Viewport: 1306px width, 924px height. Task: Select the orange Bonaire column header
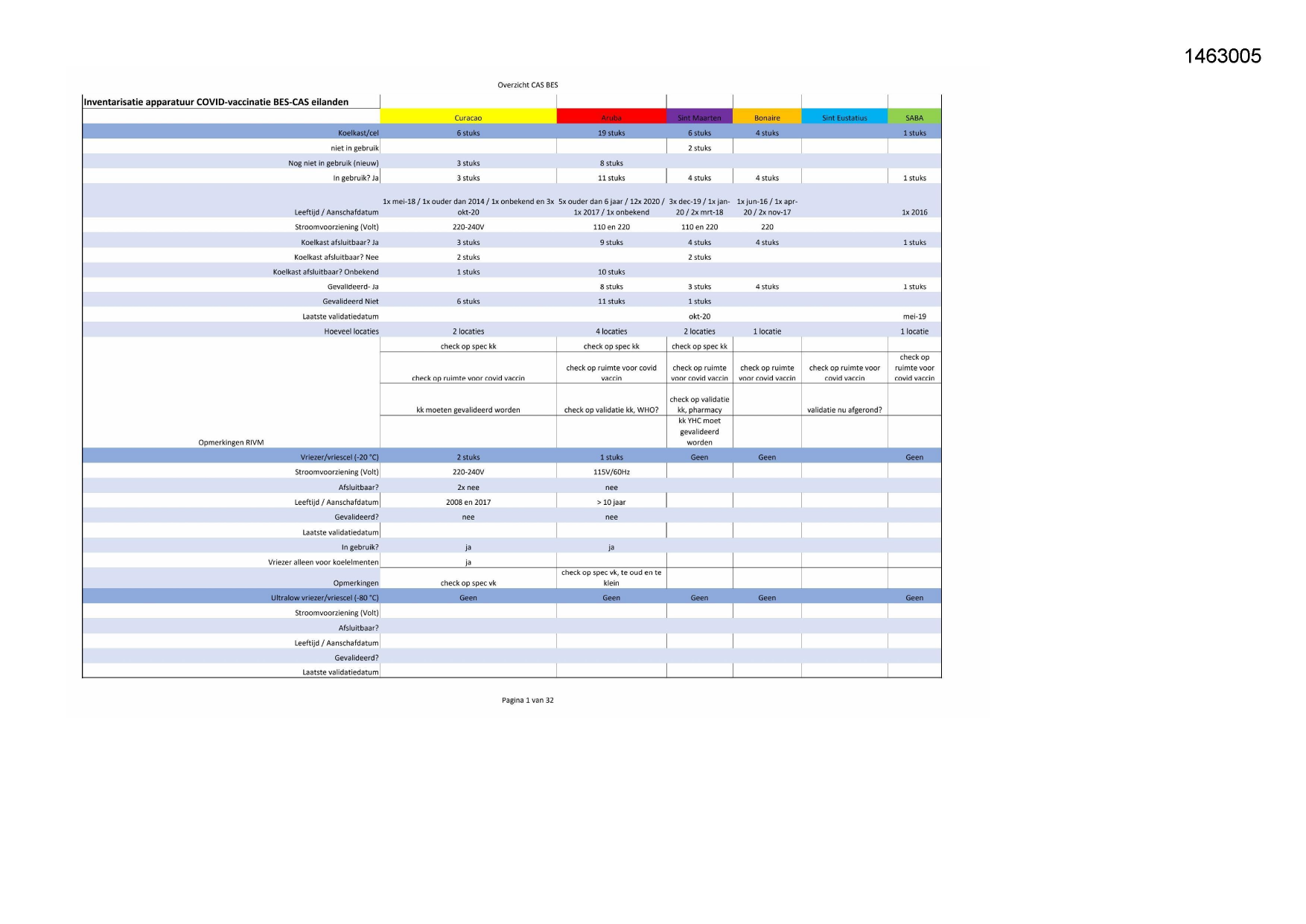point(767,118)
